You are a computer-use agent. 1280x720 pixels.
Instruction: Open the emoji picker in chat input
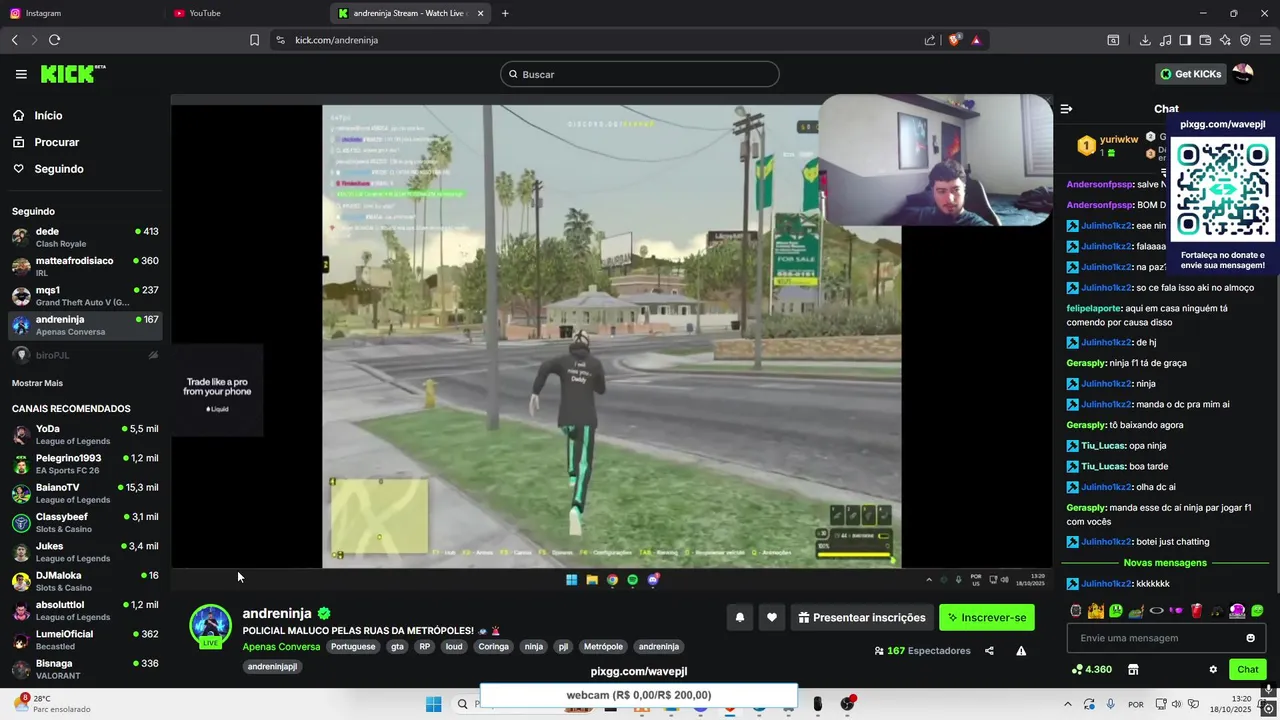[1250, 638]
